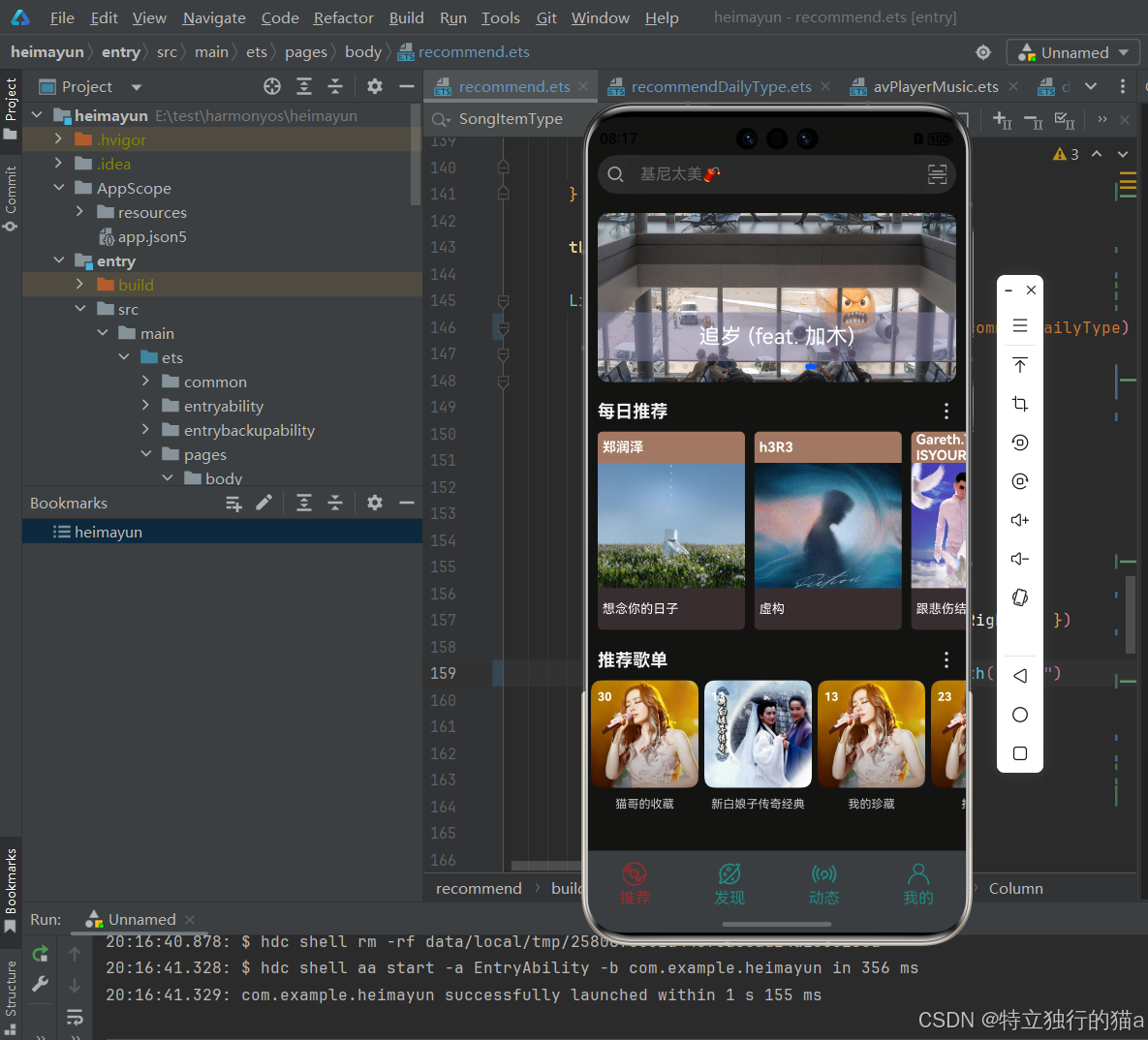Add a new bookmark list in Bookmarks panel
This screenshot has width=1148, height=1040.
click(x=233, y=503)
